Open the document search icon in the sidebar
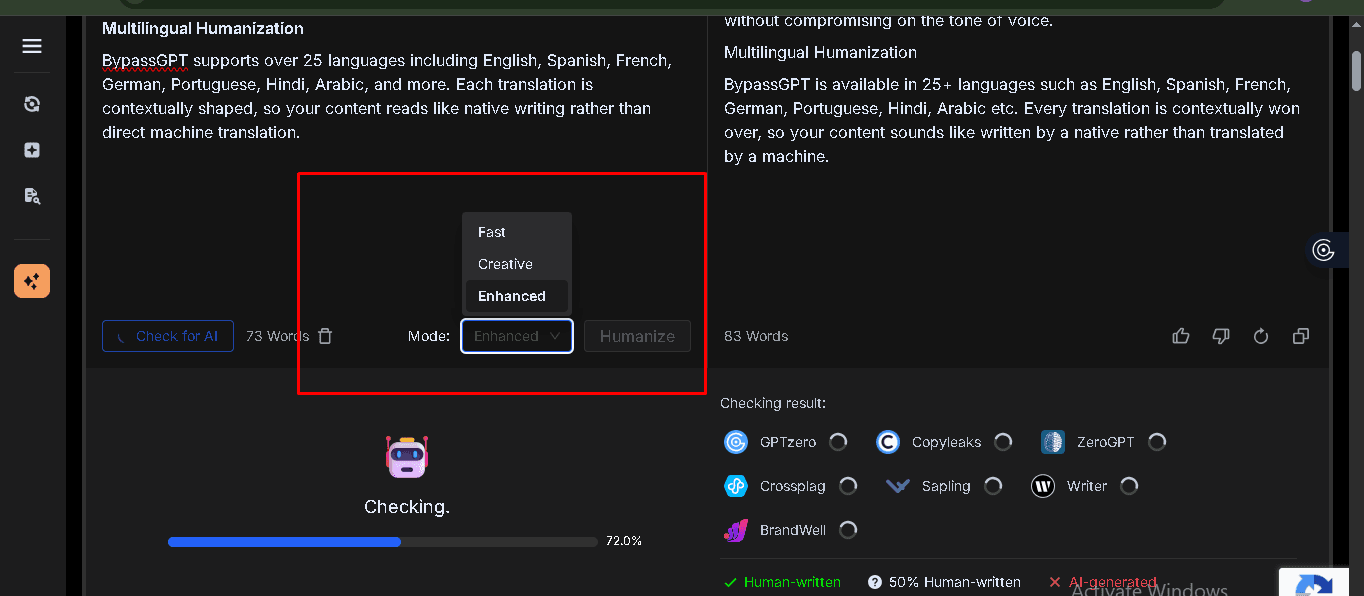 tap(32, 196)
